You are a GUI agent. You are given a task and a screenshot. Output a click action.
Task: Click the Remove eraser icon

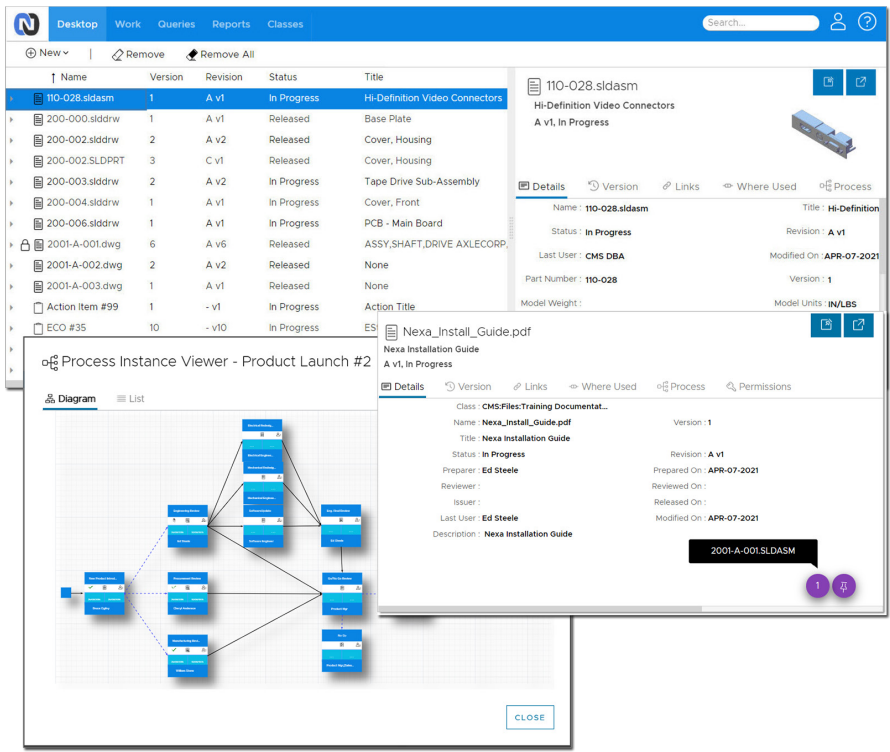pyautogui.click(x=118, y=54)
